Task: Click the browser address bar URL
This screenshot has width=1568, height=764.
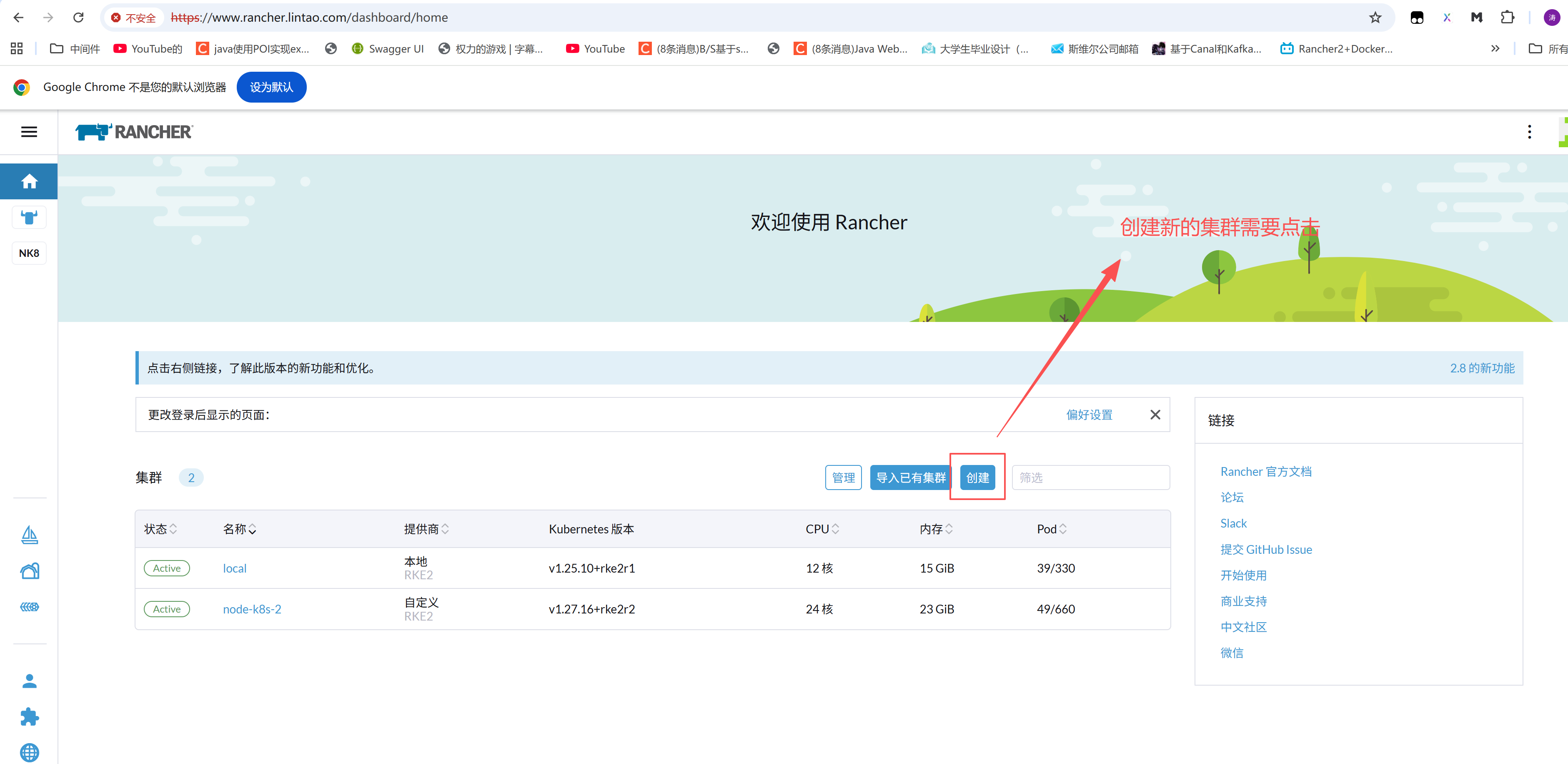Action: pos(309,18)
